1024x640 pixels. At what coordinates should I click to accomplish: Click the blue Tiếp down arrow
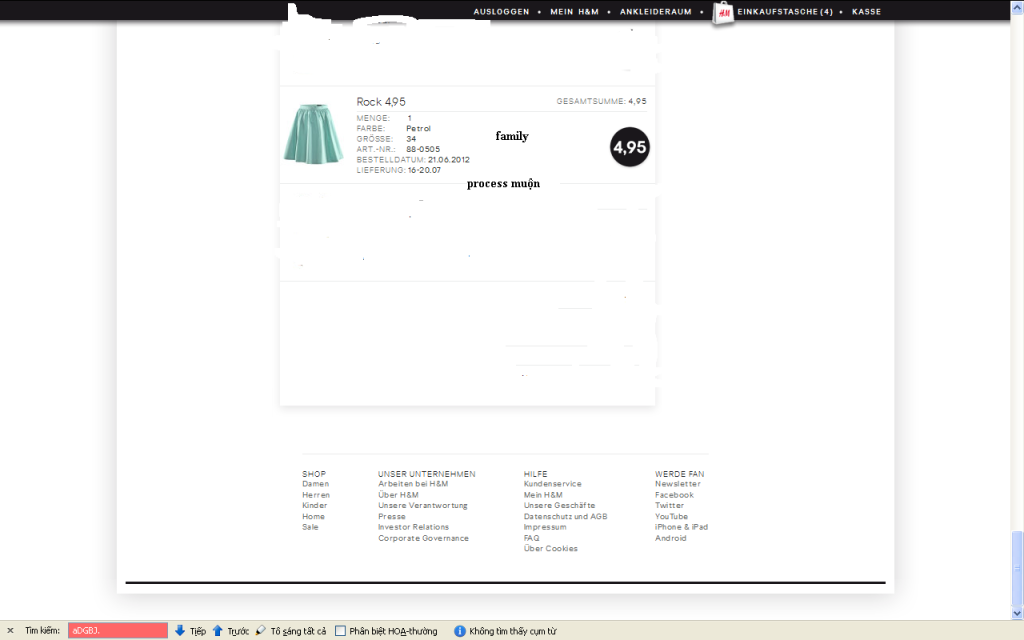(180, 631)
